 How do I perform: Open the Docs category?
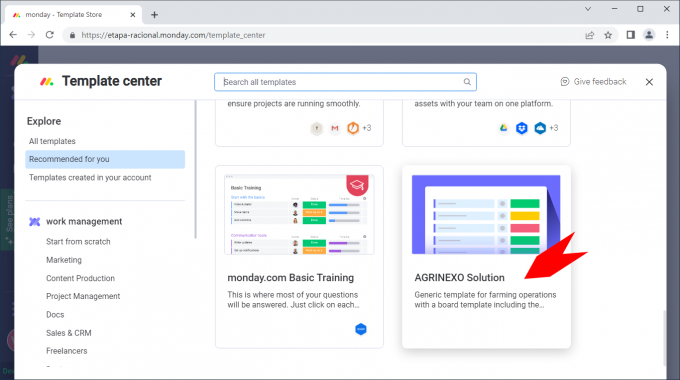tap(55, 314)
